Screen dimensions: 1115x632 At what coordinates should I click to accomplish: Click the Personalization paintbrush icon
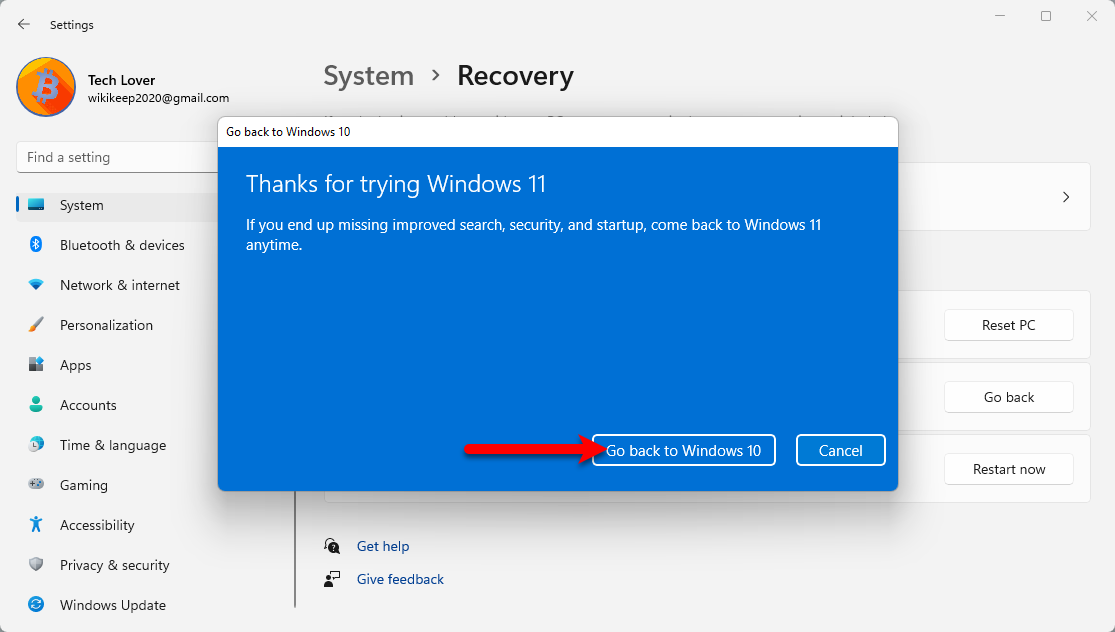[x=36, y=325]
